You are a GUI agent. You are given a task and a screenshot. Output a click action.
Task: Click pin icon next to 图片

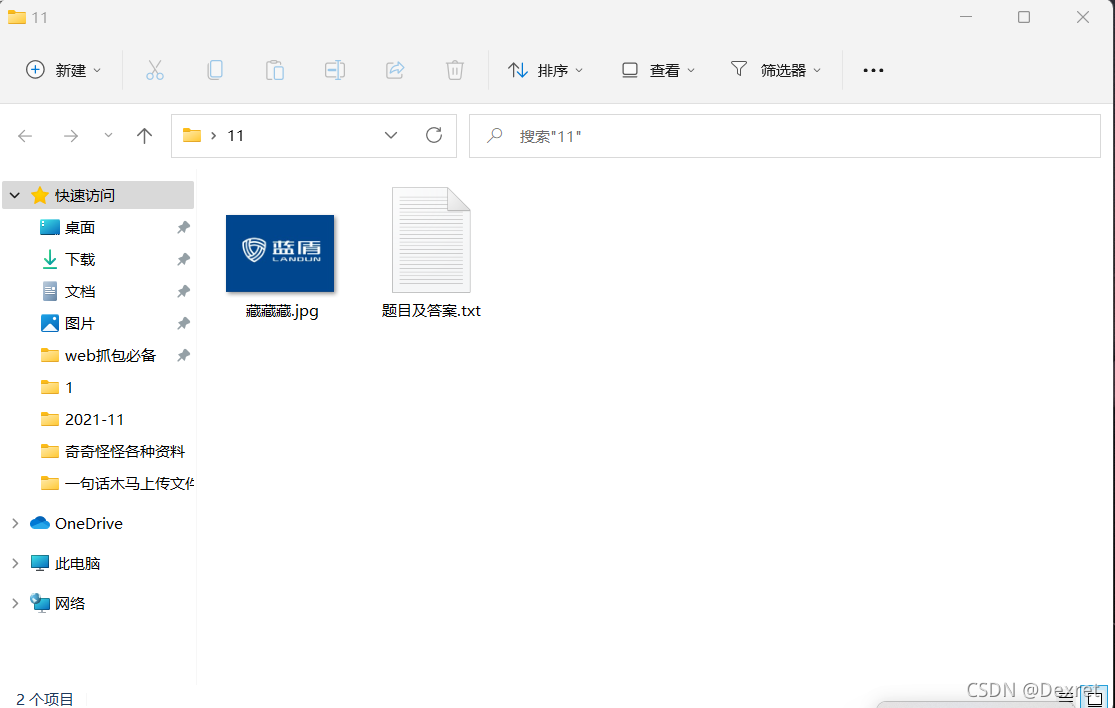pos(183,323)
